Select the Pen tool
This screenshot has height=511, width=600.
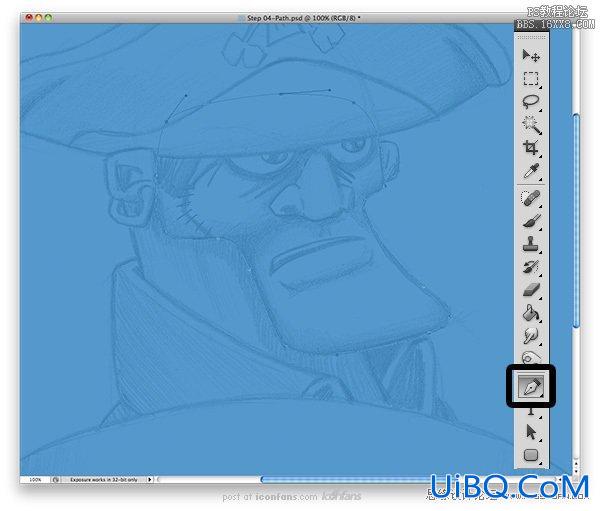tap(531, 386)
